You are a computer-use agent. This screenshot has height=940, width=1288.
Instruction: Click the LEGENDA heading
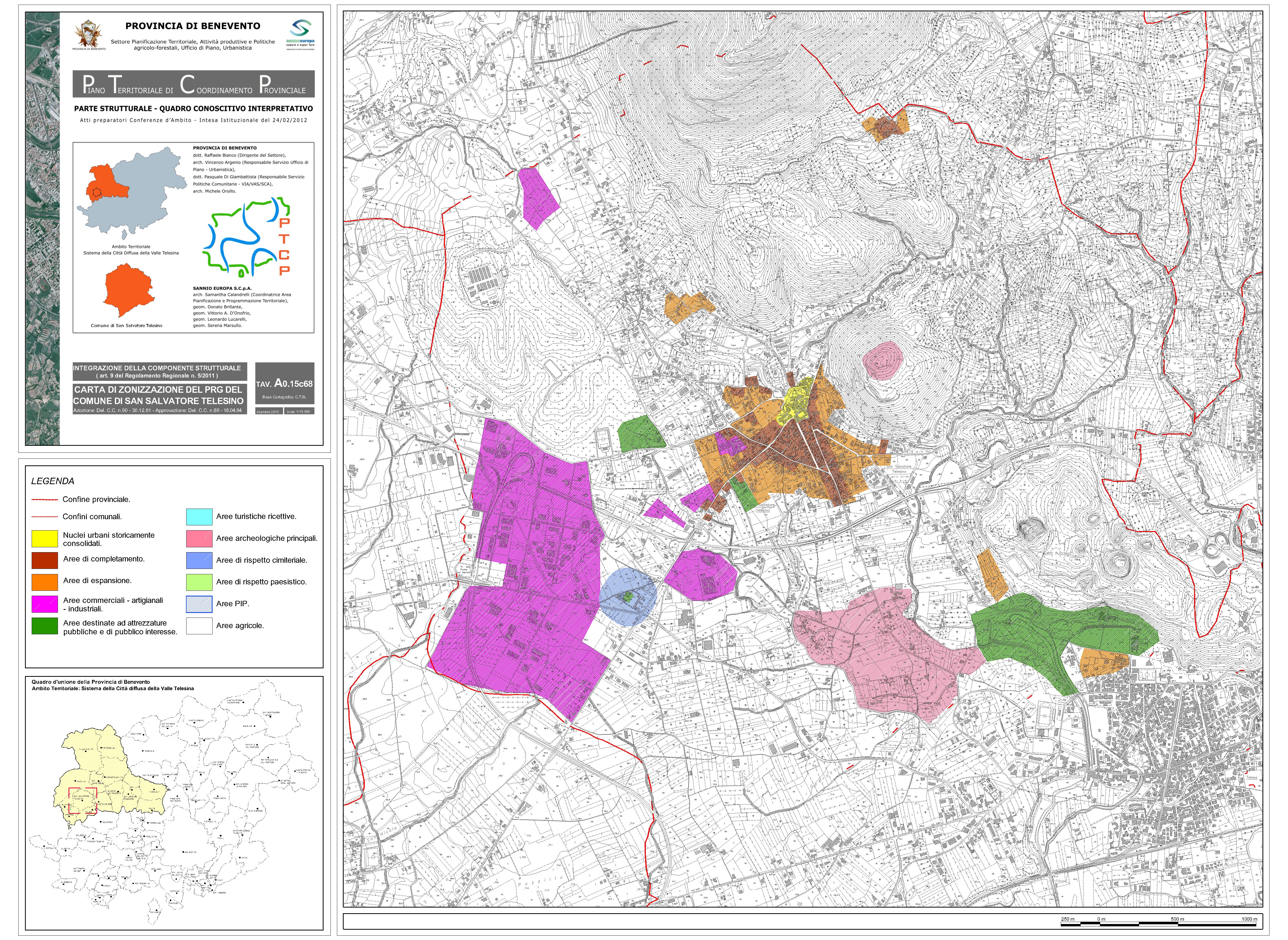(x=52, y=481)
